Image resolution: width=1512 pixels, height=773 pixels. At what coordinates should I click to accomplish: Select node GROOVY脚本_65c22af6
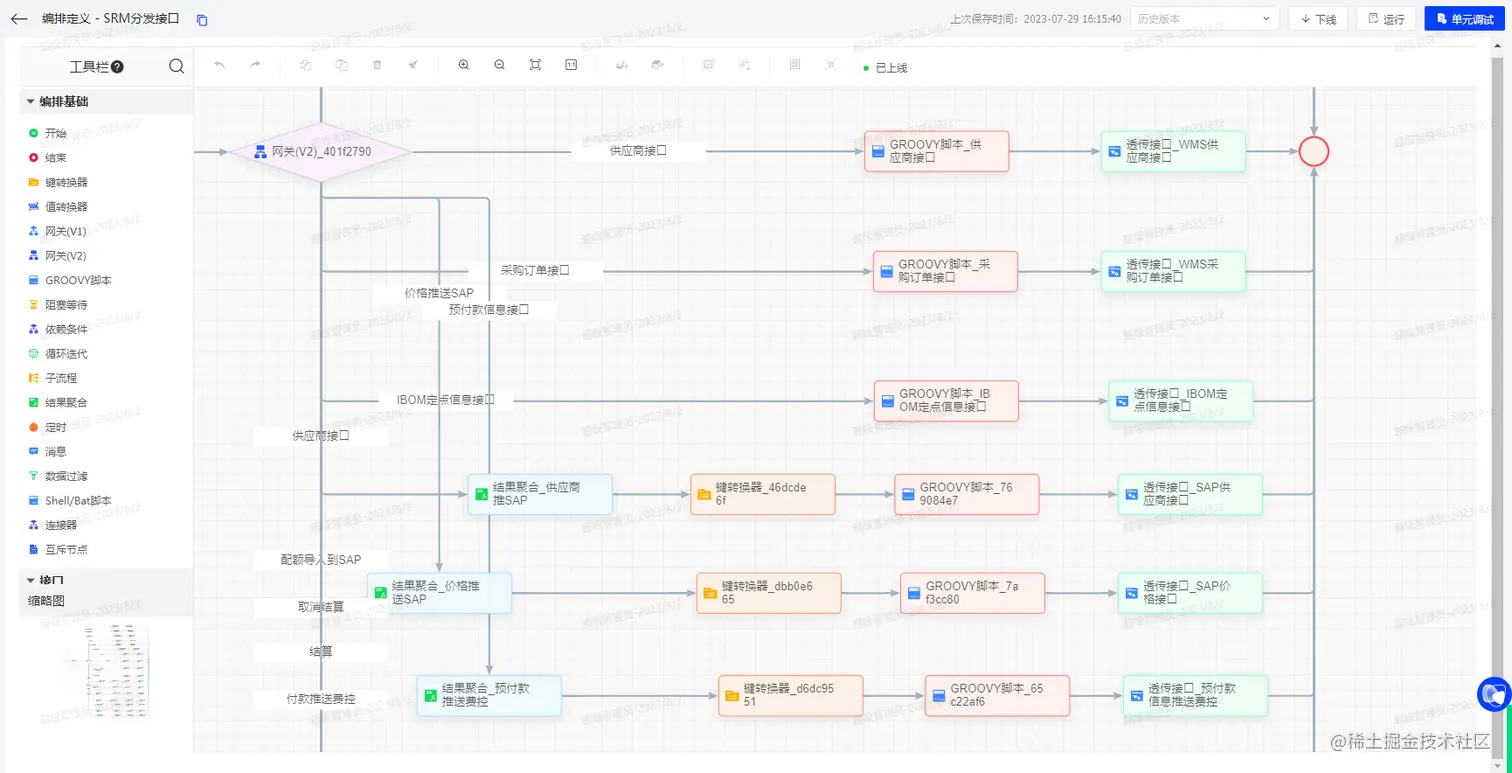[997, 695]
